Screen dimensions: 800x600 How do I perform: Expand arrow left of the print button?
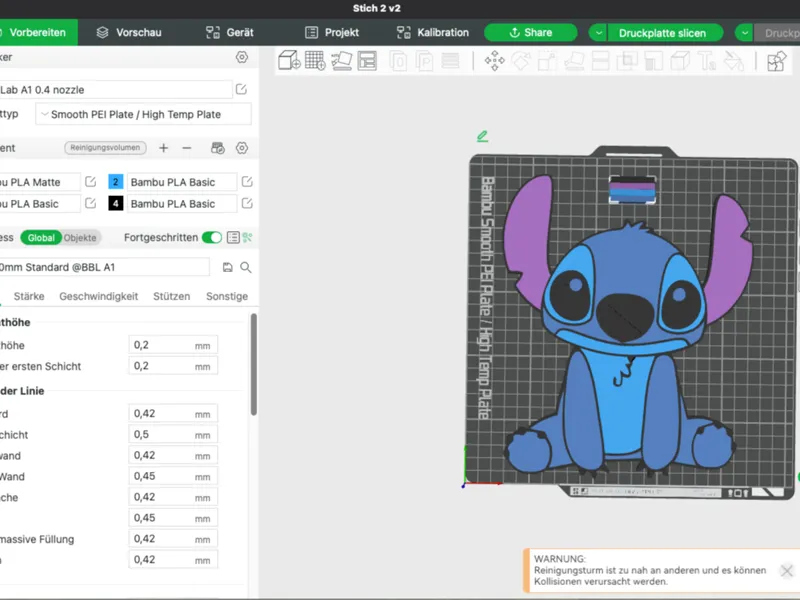click(745, 33)
